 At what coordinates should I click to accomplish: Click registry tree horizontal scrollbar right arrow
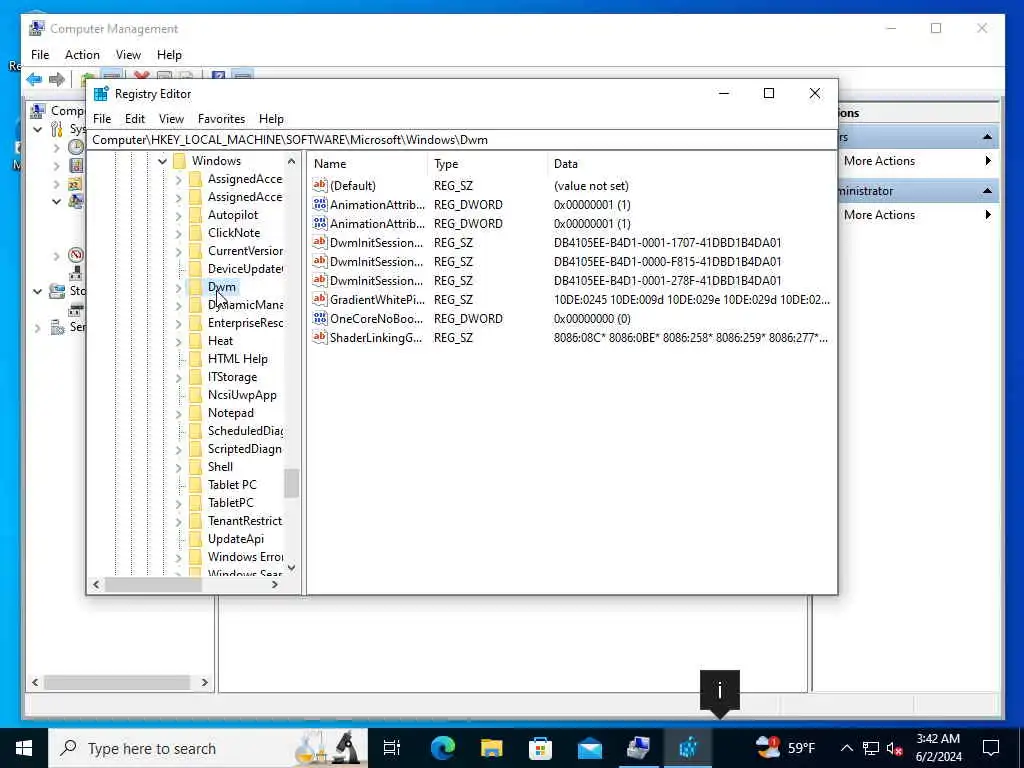tap(275, 584)
